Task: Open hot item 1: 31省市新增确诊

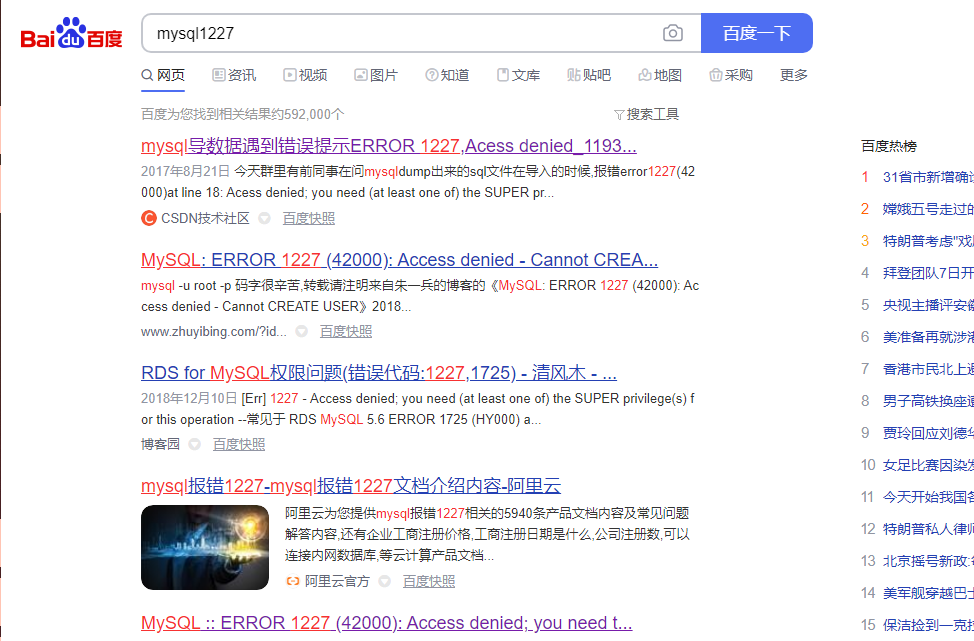Action: point(928,177)
